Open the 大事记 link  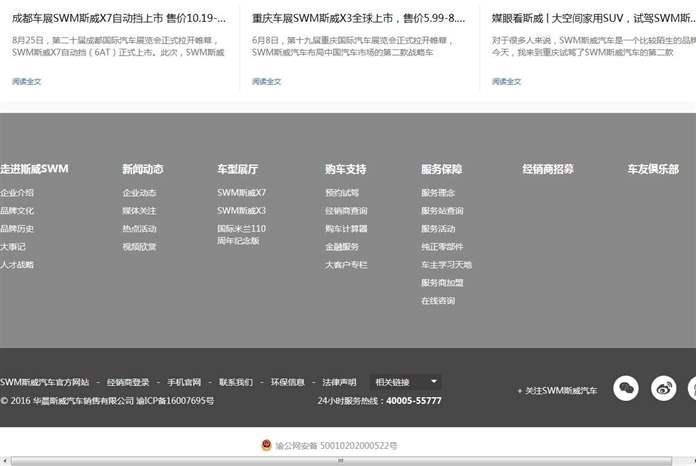click(13, 247)
